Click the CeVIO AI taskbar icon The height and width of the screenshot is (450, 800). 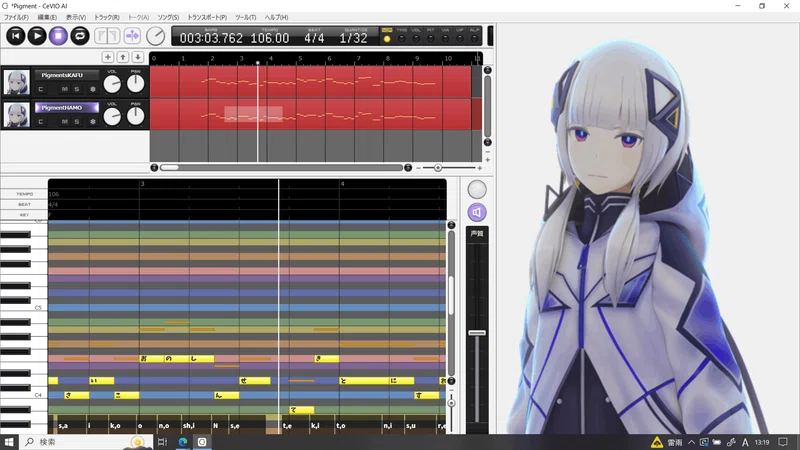click(202, 442)
